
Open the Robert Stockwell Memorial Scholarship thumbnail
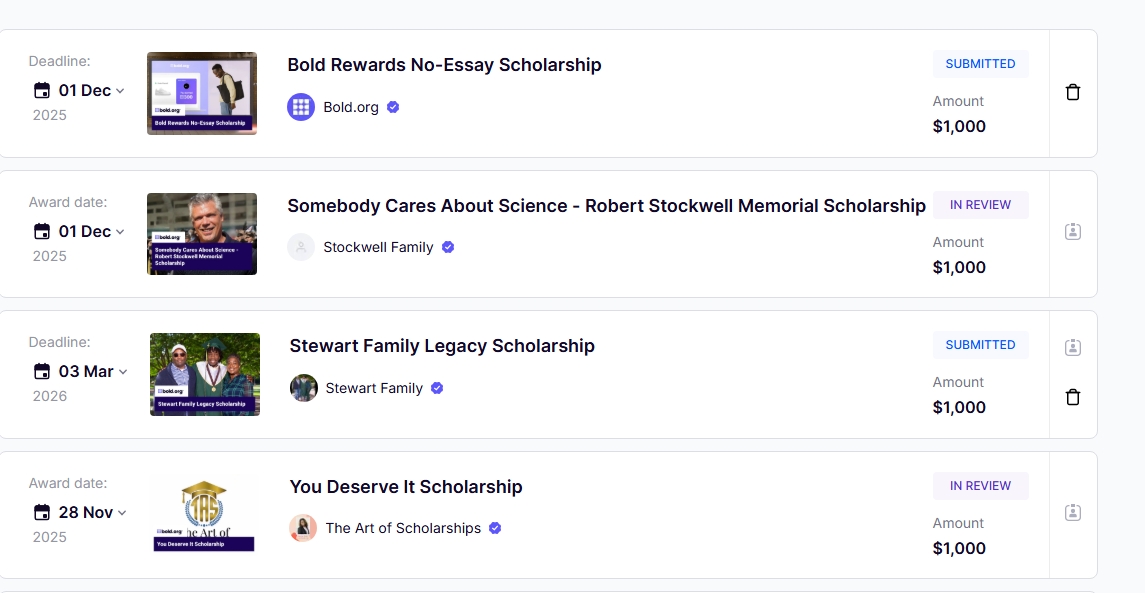[202, 234]
